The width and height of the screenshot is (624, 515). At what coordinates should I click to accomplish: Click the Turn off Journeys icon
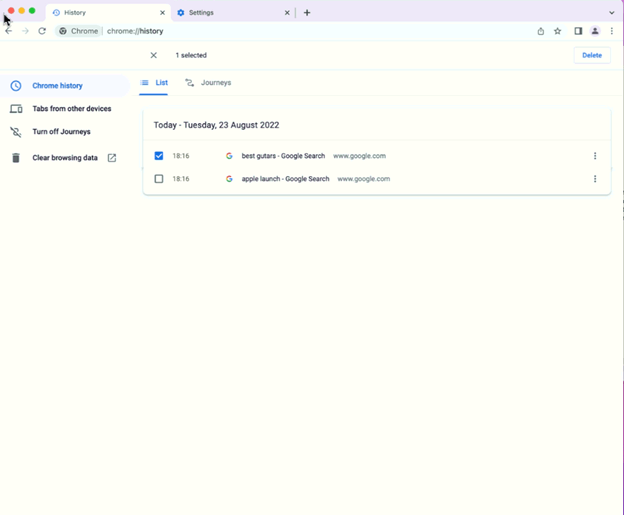point(16,132)
